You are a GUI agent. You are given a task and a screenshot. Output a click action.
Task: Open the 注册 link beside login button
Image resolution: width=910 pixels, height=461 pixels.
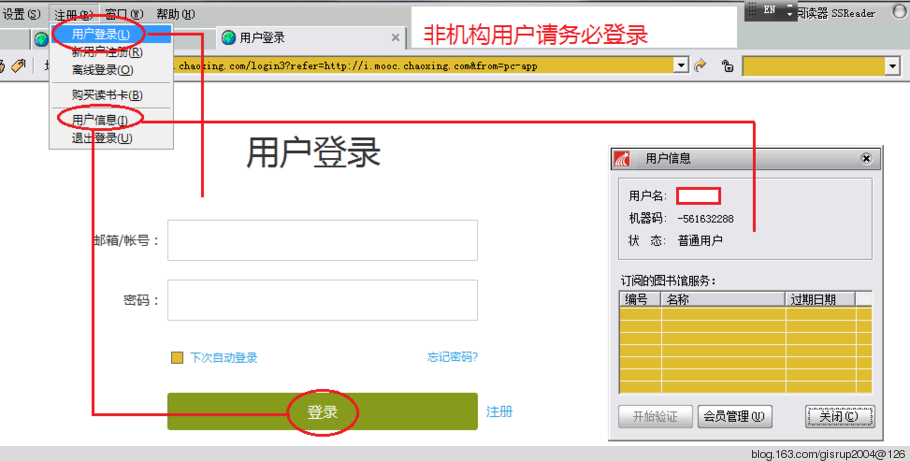point(499,412)
